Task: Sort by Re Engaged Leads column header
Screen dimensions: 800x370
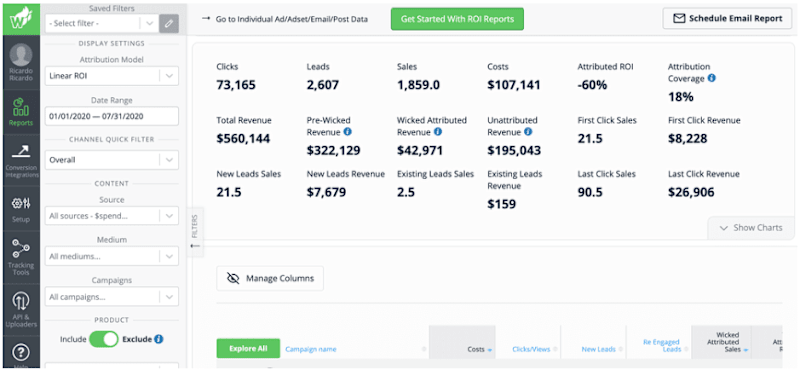Action: [661, 346]
